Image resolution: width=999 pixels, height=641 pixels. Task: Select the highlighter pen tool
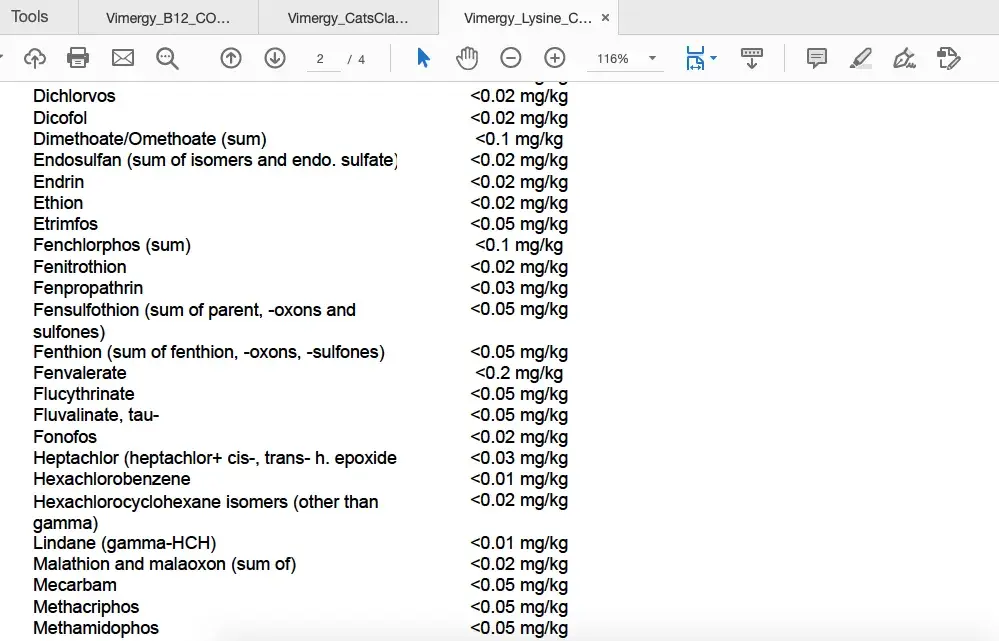860,59
